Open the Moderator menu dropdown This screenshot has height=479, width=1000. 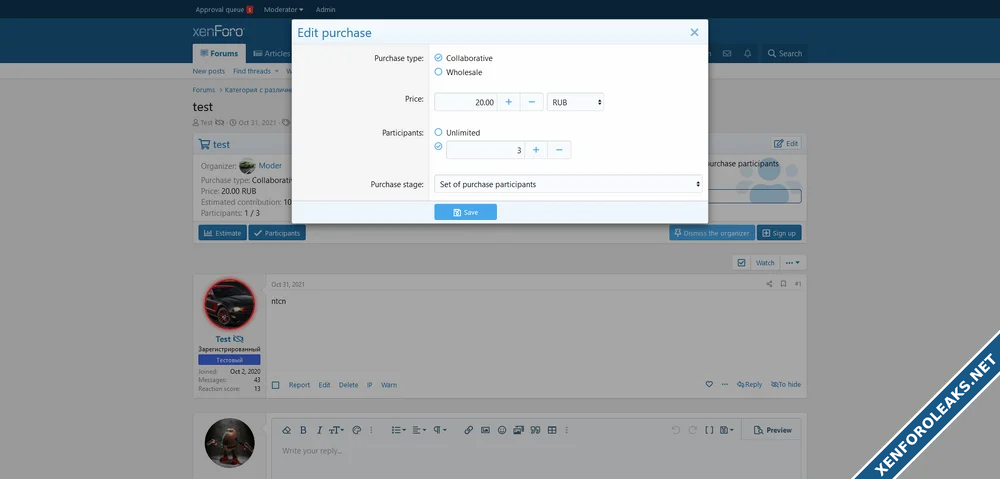[283, 9]
